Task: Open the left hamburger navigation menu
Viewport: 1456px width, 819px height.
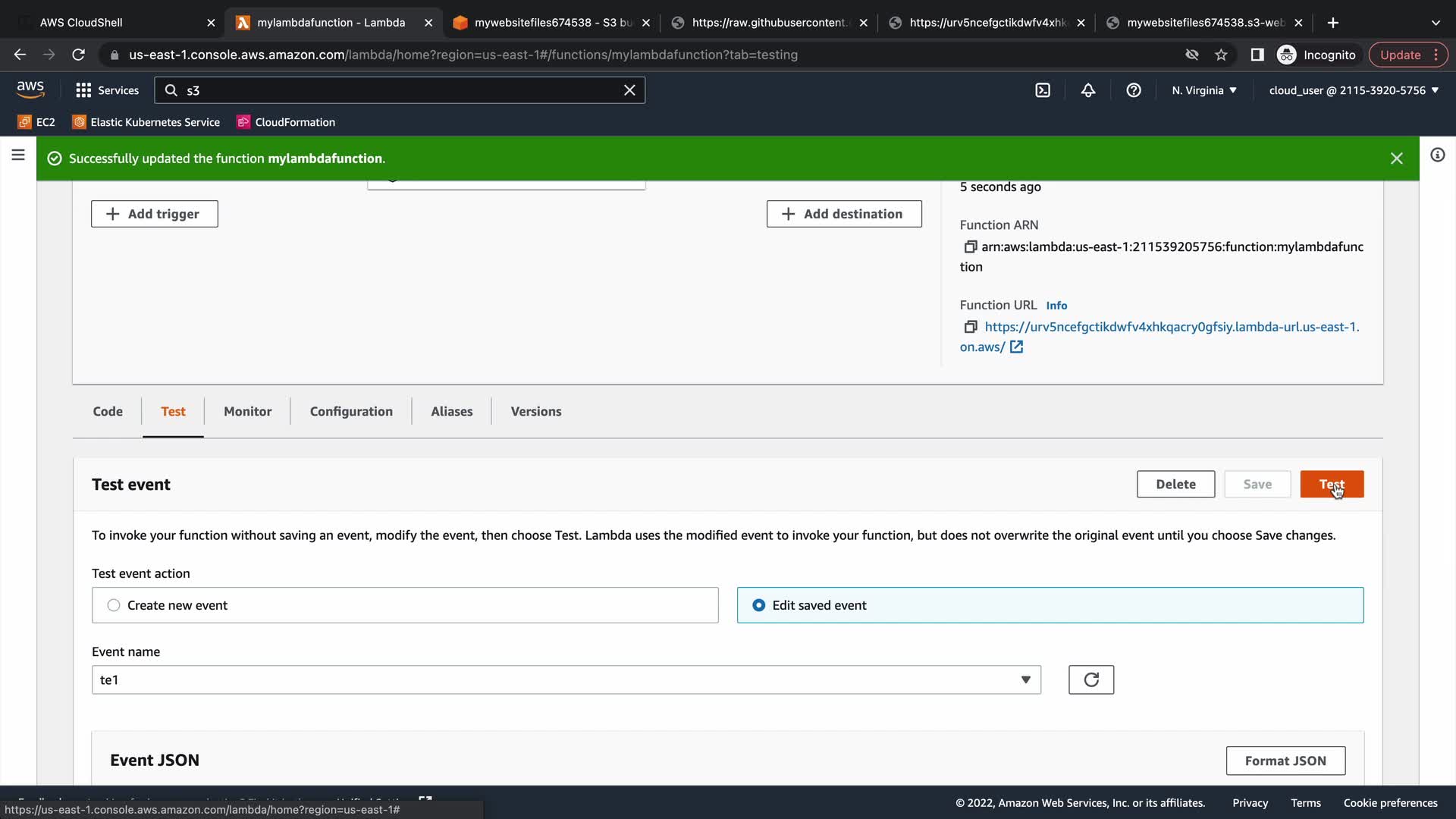Action: pyautogui.click(x=18, y=155)
